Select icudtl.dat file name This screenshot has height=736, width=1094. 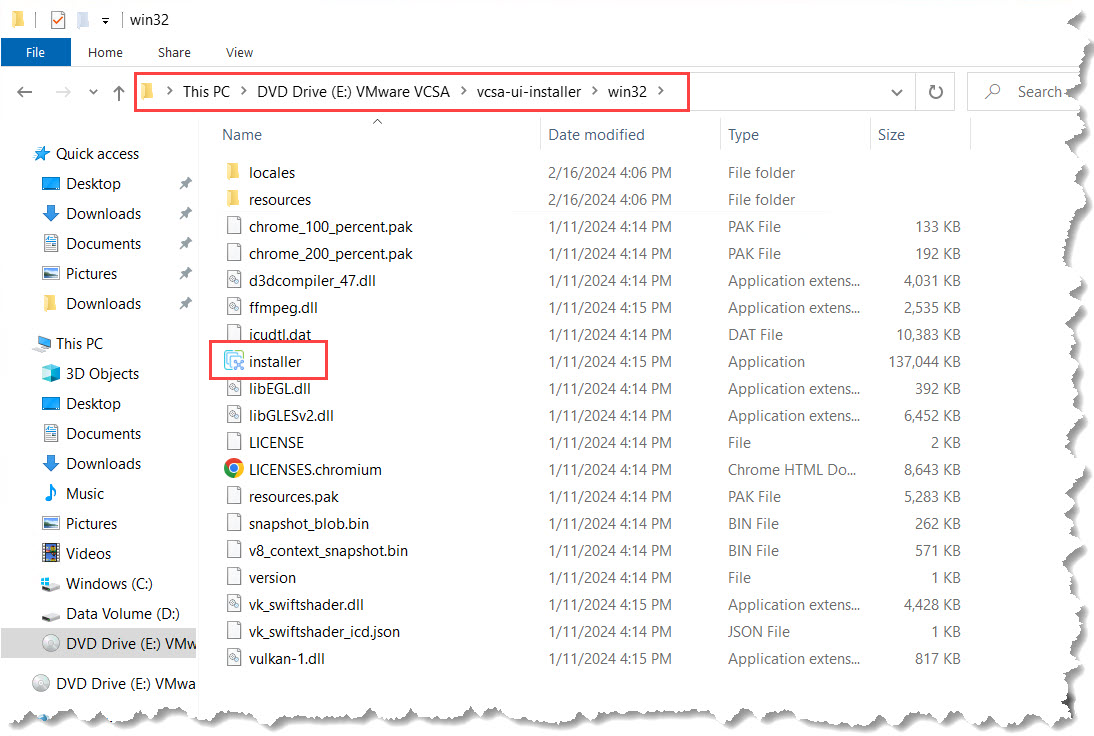(280, 335)
